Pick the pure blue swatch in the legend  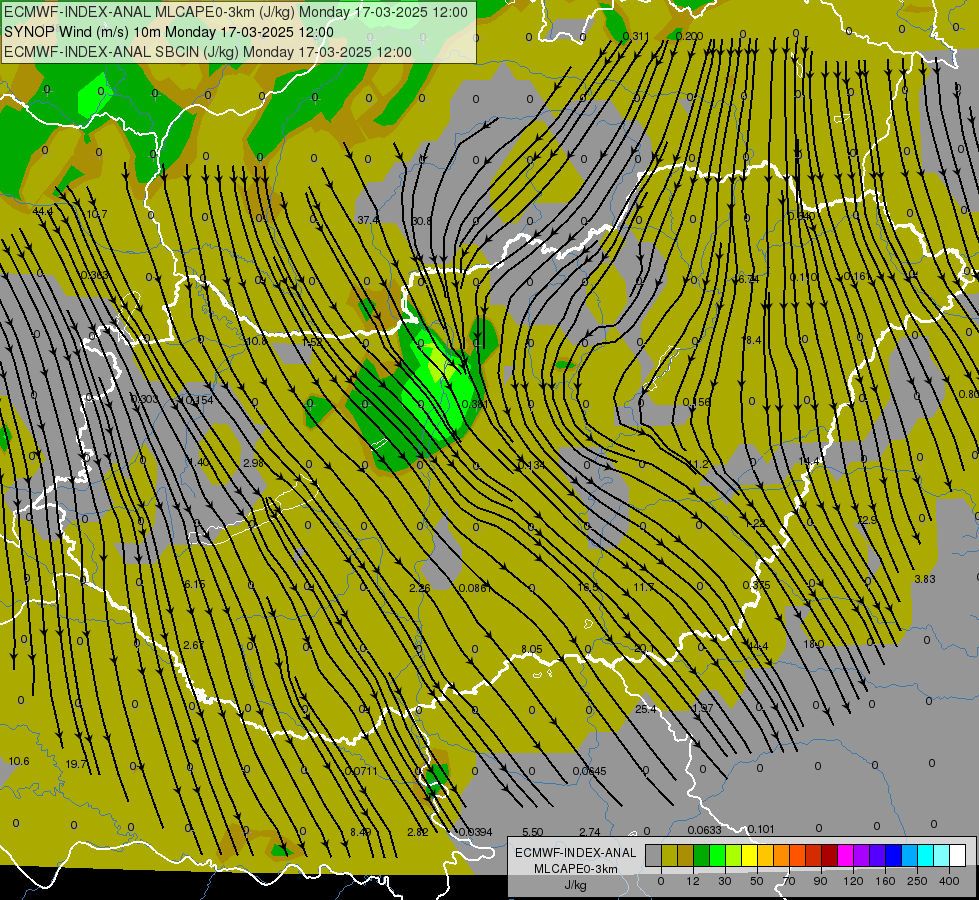893,855
